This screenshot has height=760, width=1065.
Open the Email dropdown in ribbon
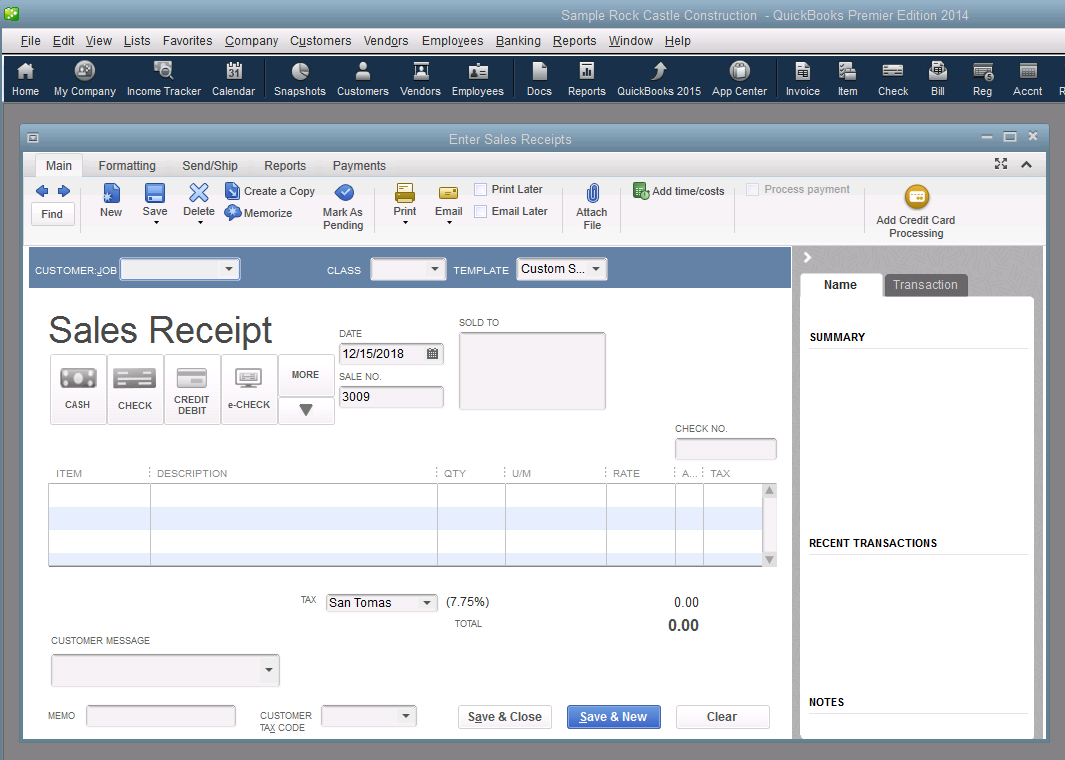pyautogui.click(x=449, y=222)
